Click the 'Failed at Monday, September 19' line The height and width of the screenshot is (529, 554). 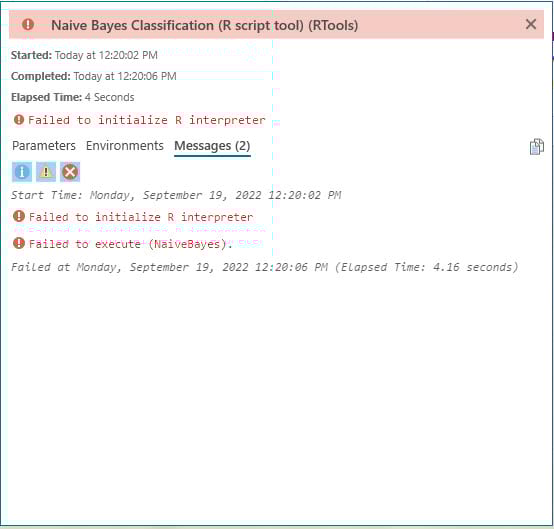point(264,267)
